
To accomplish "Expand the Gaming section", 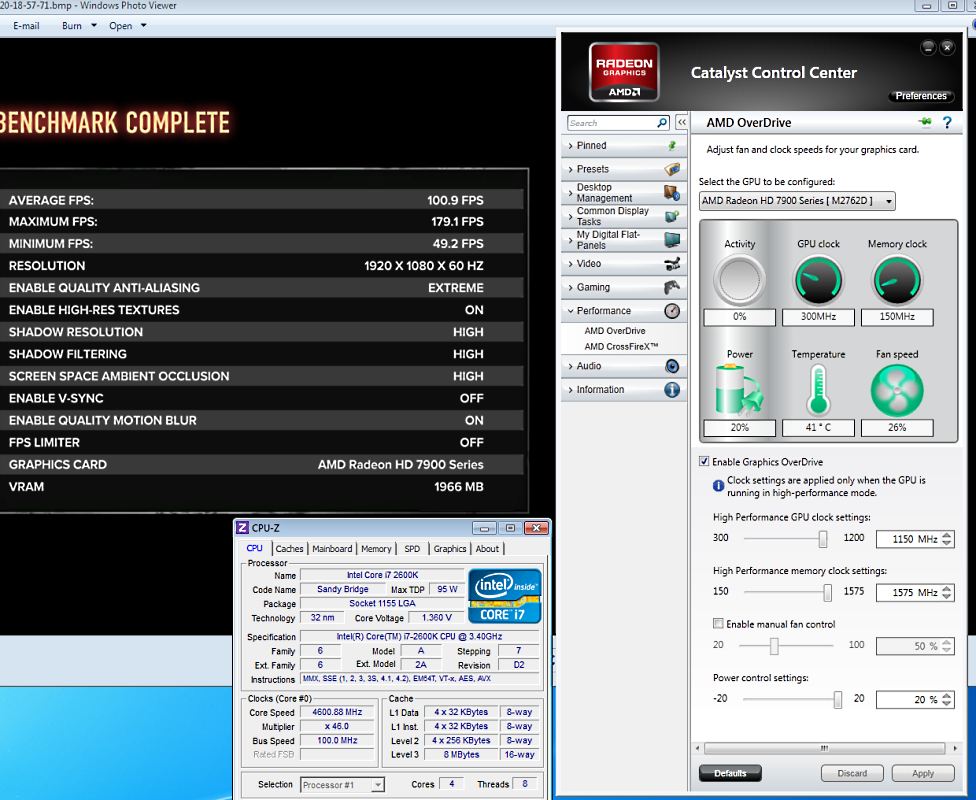I will coord(571,288).
